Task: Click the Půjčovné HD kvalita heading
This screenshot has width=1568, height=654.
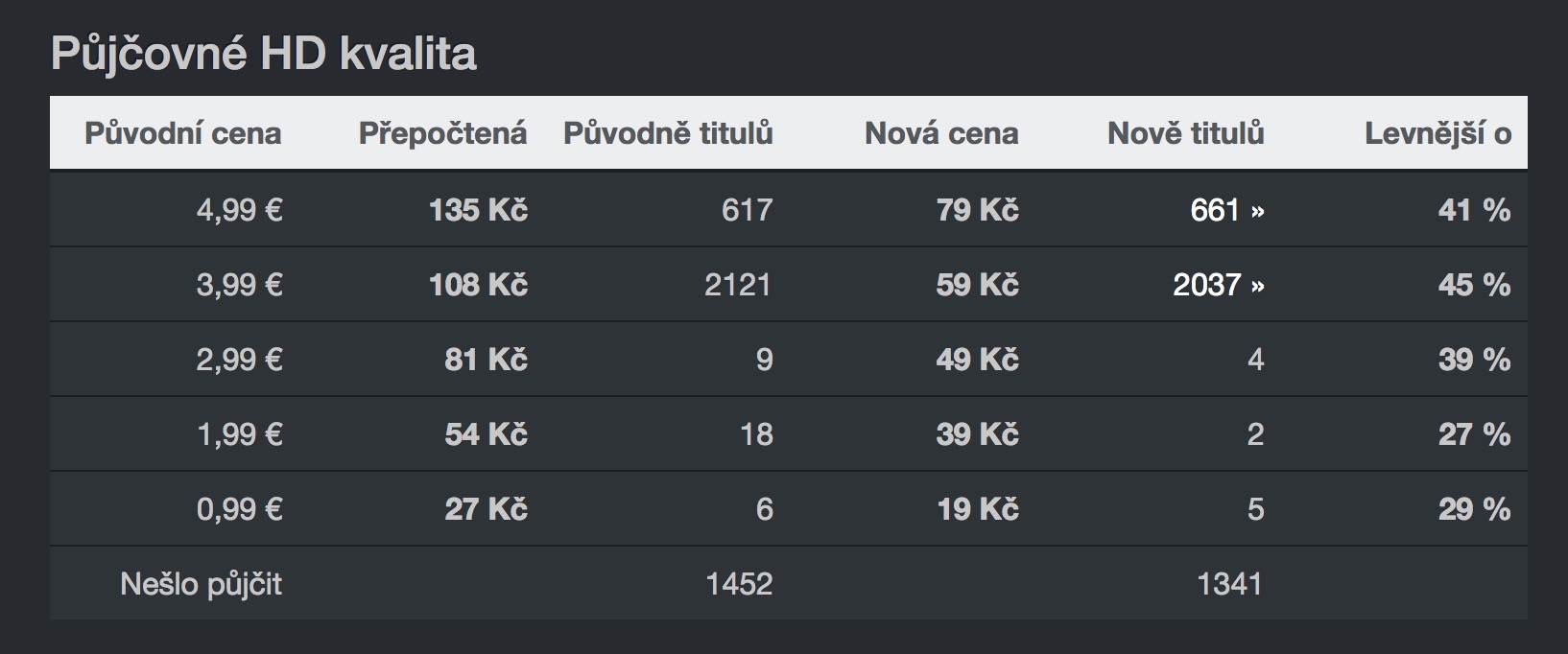Action: 263,54
